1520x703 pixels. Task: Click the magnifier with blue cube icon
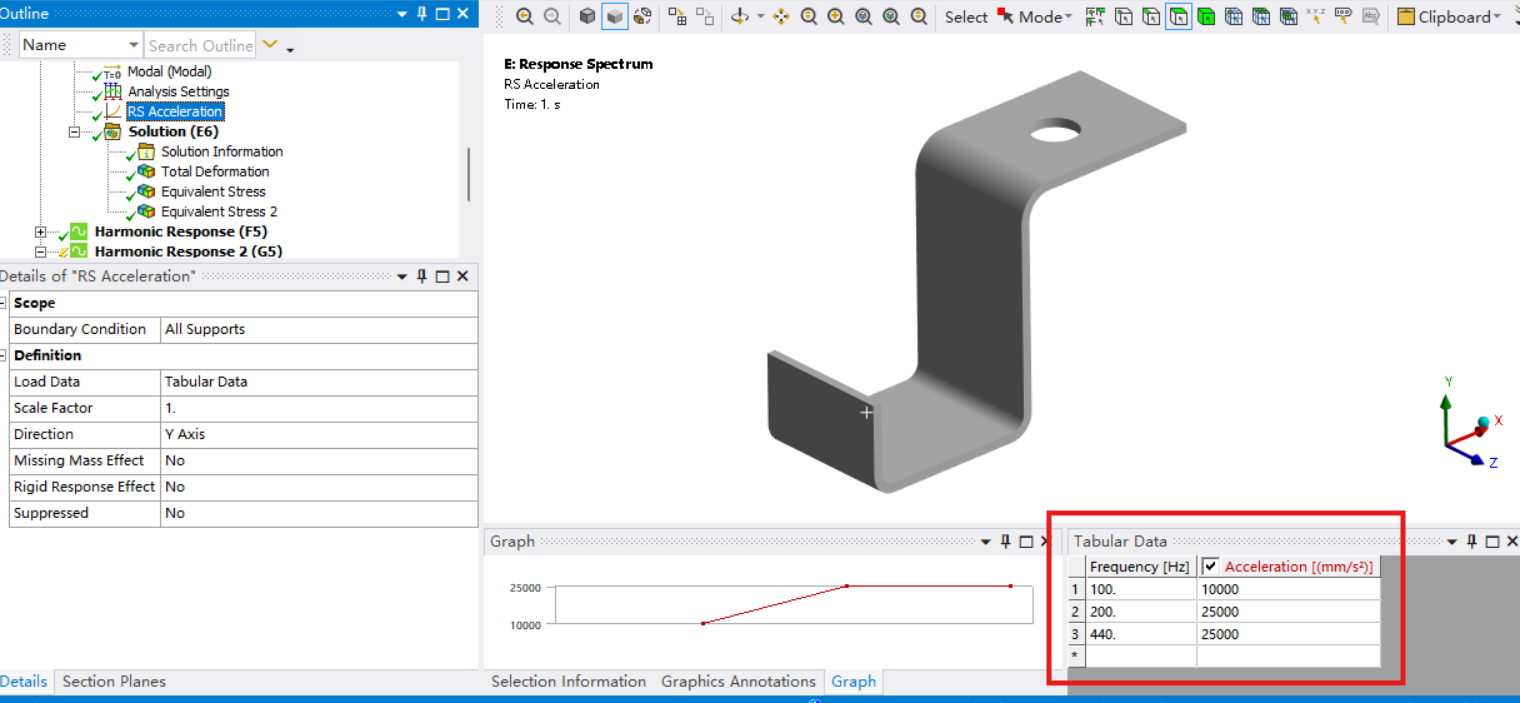(863, 17)
